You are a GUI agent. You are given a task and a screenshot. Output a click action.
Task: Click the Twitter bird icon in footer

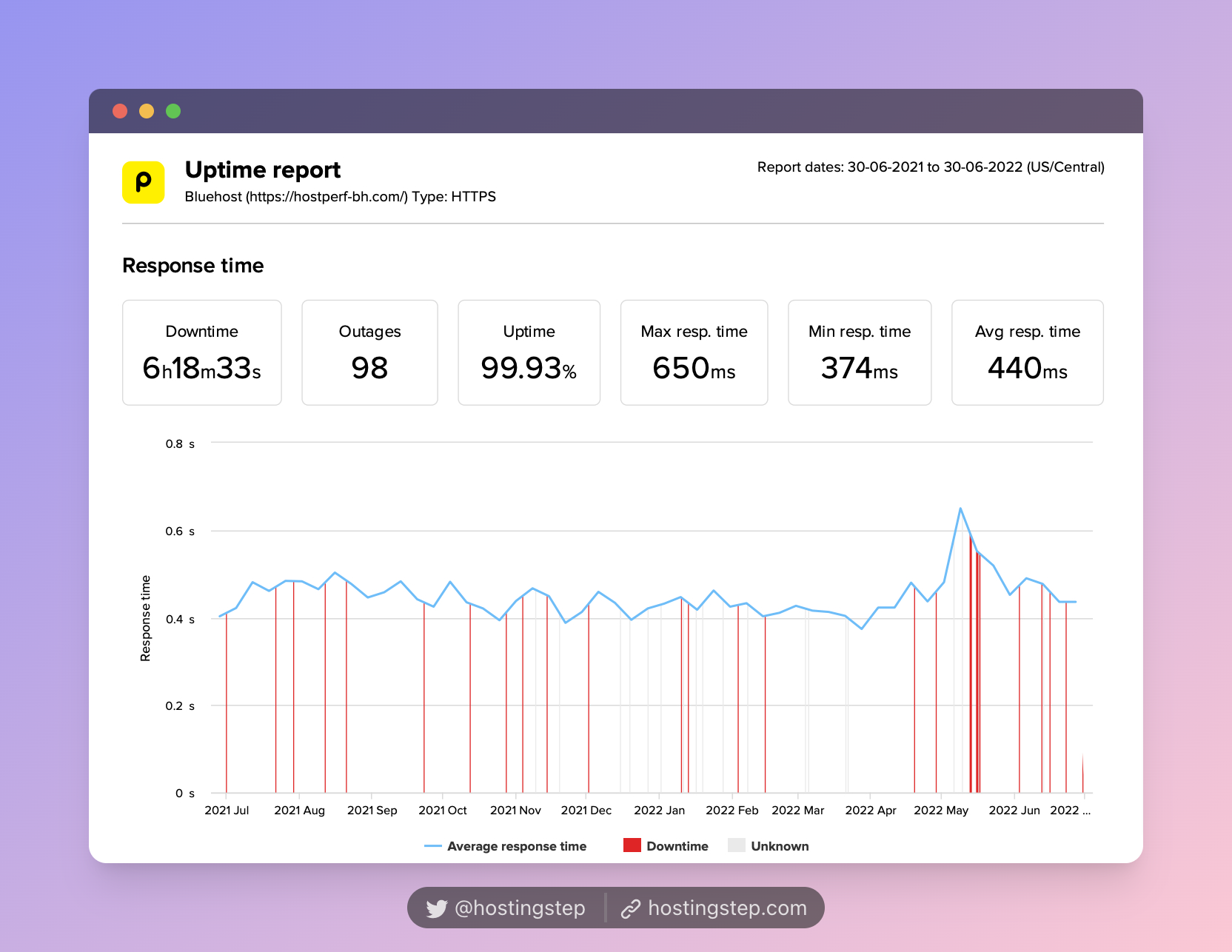click(437, 908)
